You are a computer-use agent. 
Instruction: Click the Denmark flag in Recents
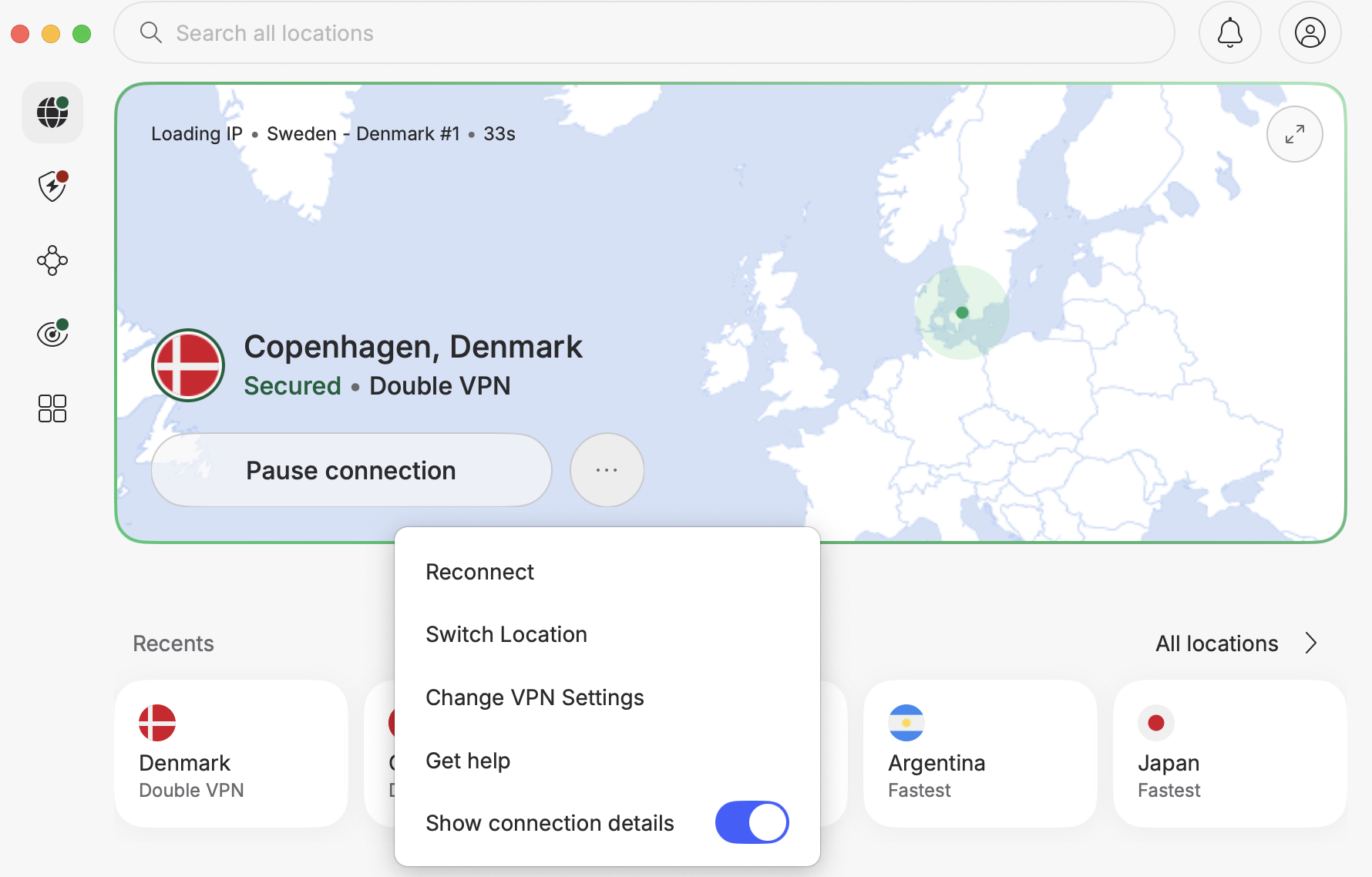(157, 723)
